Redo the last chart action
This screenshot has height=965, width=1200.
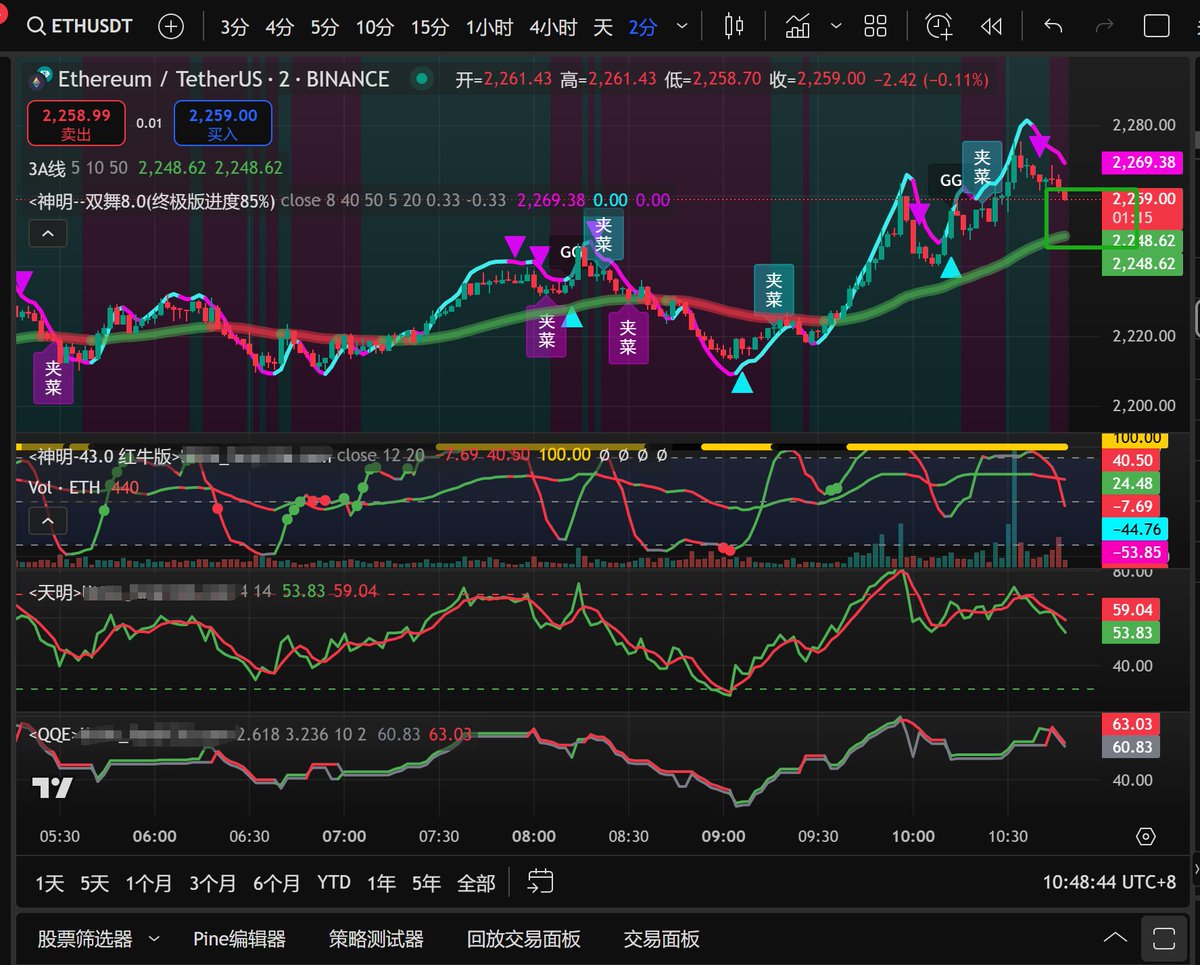click(x=1105, y=27)
